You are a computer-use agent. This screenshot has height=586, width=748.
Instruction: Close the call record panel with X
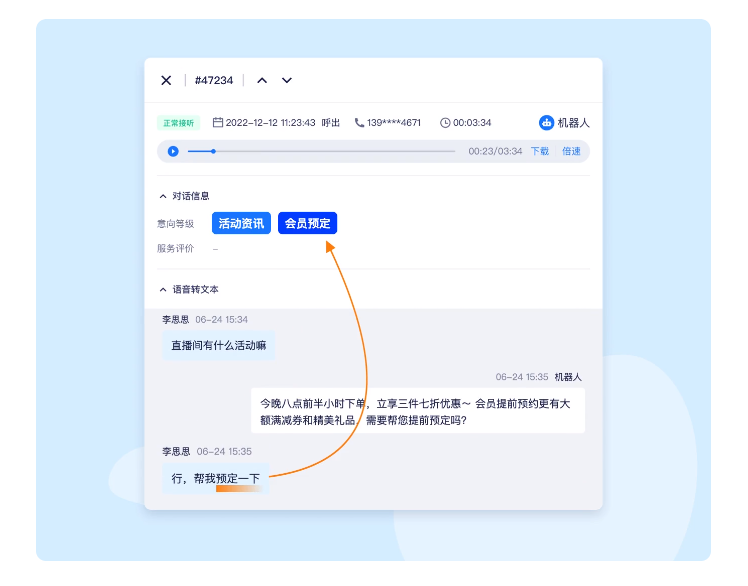pos(166,80)
